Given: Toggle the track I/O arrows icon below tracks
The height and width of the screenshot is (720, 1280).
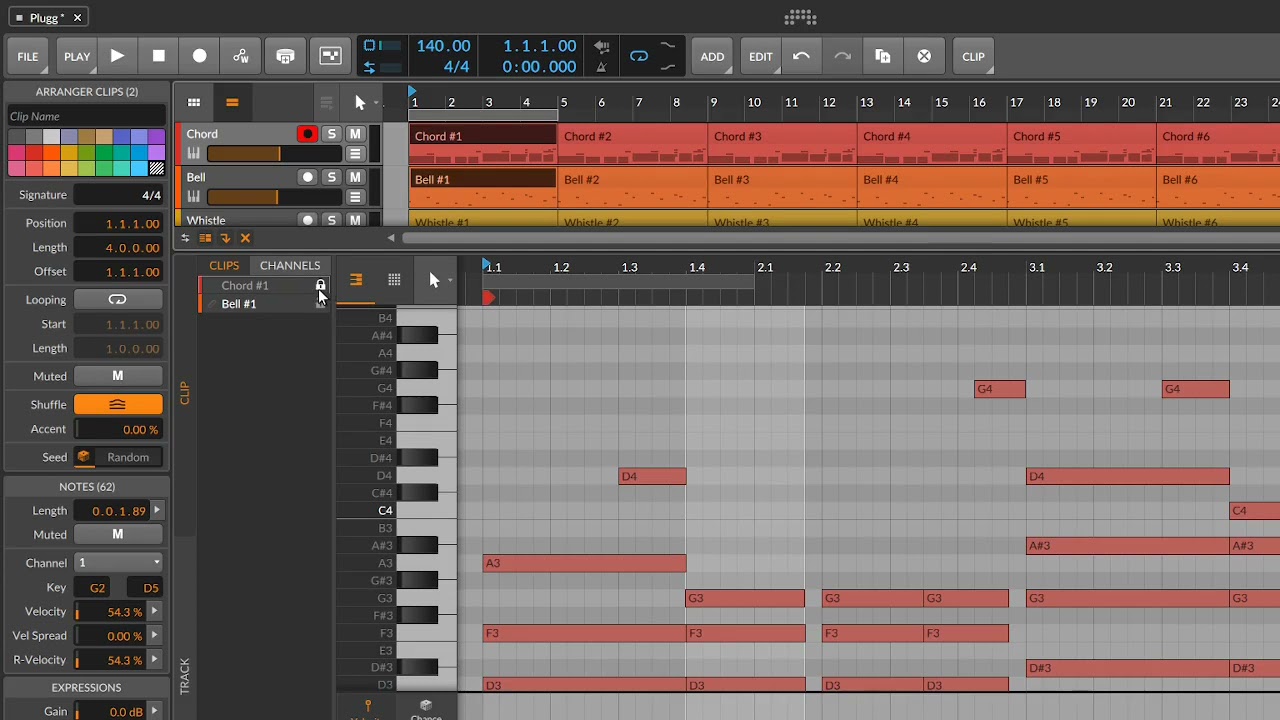Looking at the screenshot, I should click(x=185, y=238).
